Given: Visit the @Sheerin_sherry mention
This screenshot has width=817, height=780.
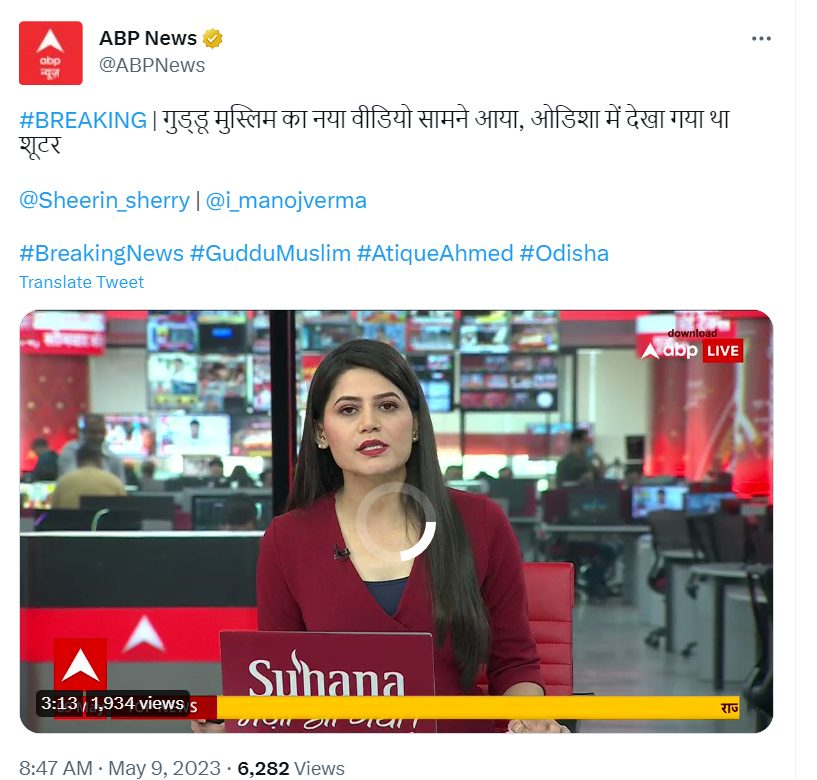Looking at the screenshot, I should pos(104,201).
